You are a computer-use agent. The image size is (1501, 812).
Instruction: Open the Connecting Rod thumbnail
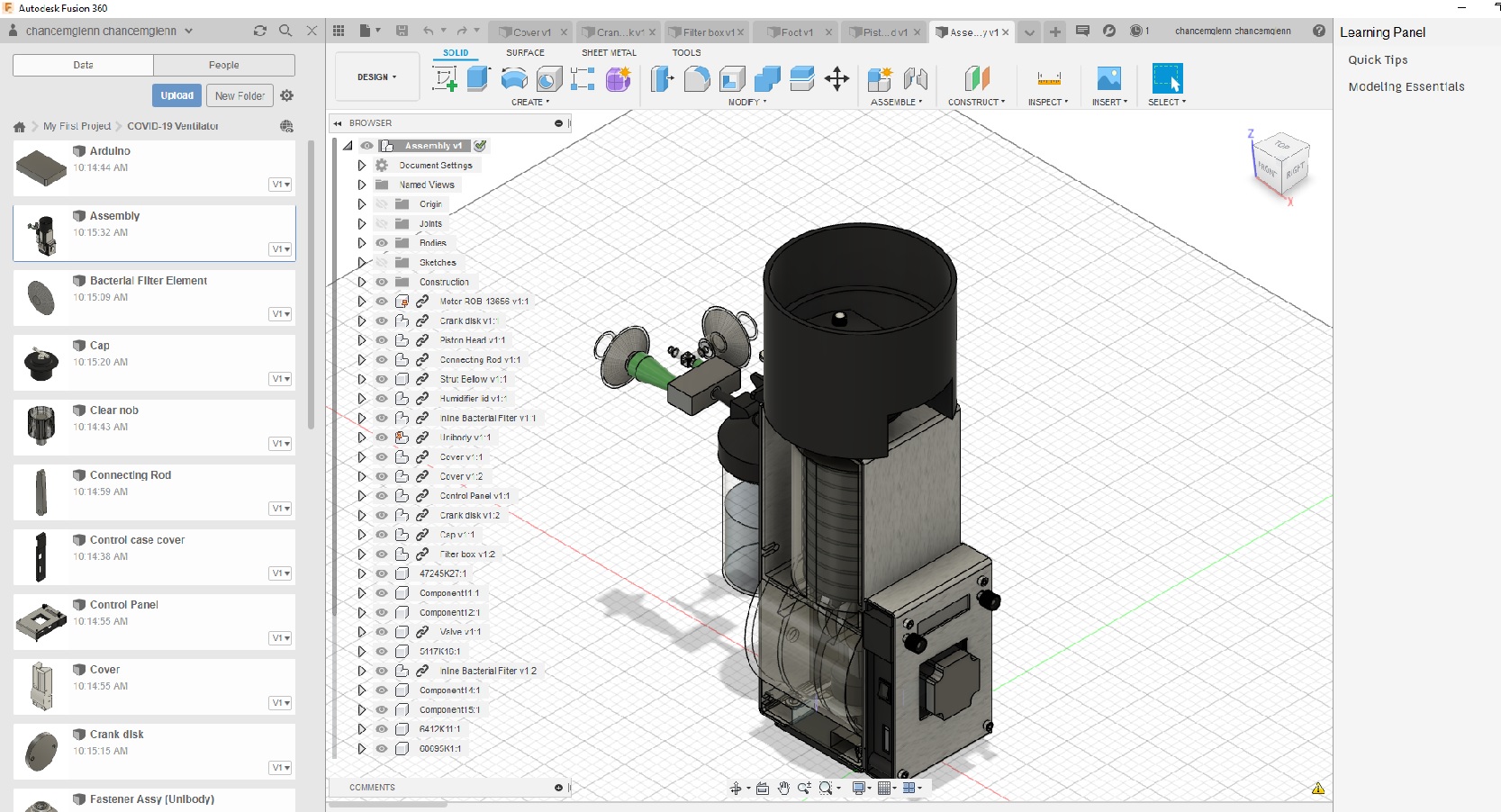(x=41, y=492)
